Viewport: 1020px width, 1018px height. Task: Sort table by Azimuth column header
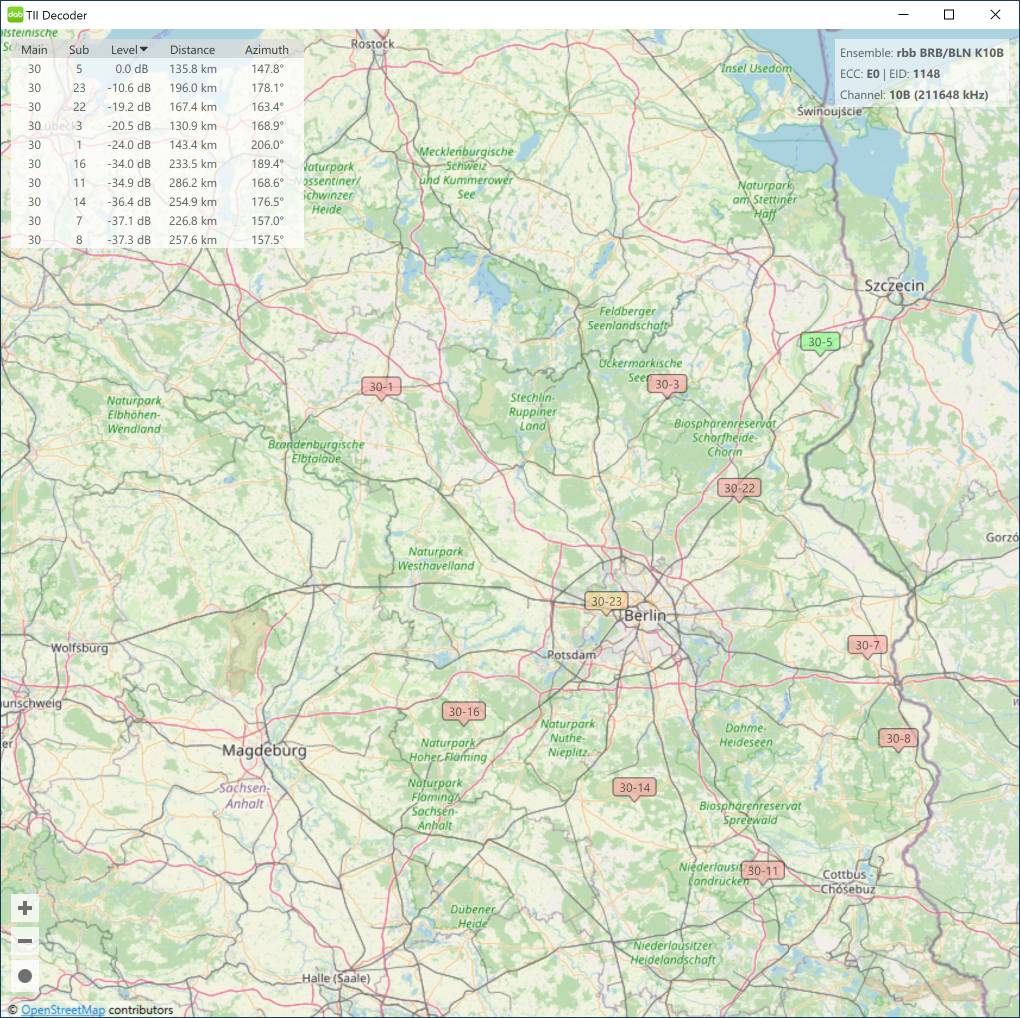pos(266,49)
